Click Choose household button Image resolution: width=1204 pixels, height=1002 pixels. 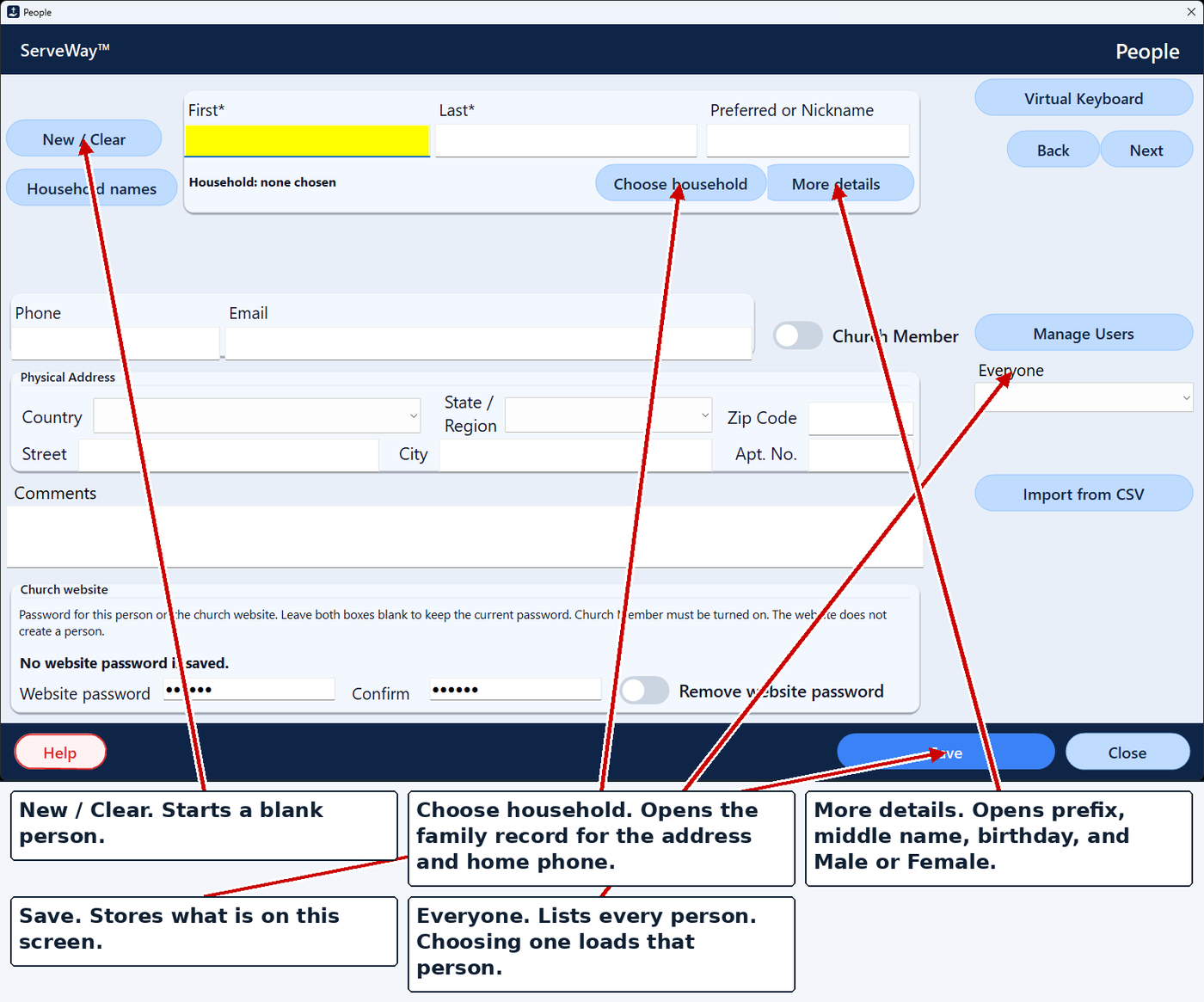680,183
